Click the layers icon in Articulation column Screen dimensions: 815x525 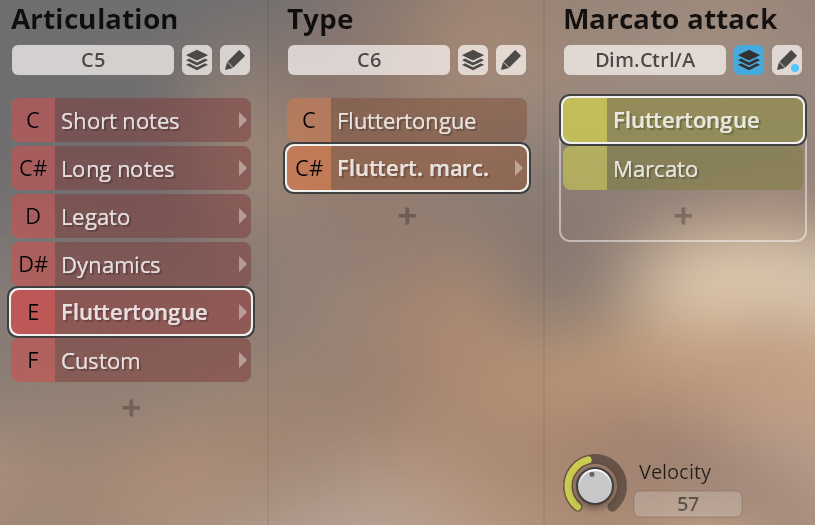197,60
